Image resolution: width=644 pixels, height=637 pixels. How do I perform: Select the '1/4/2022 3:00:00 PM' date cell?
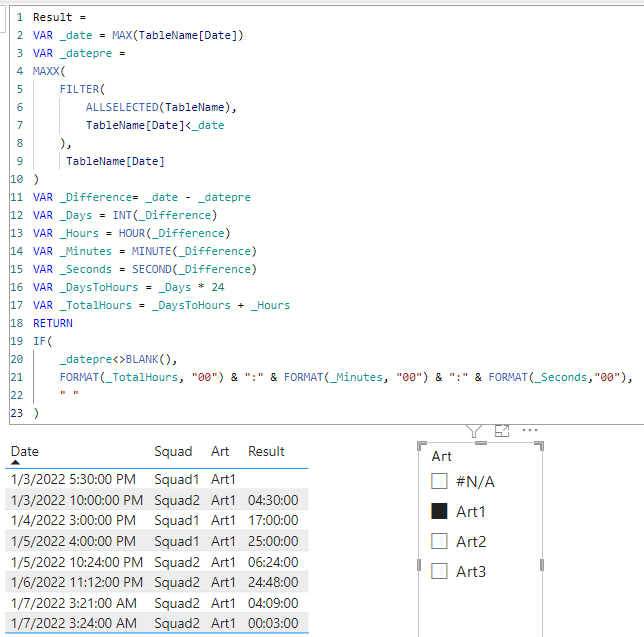tap(73, 520)
